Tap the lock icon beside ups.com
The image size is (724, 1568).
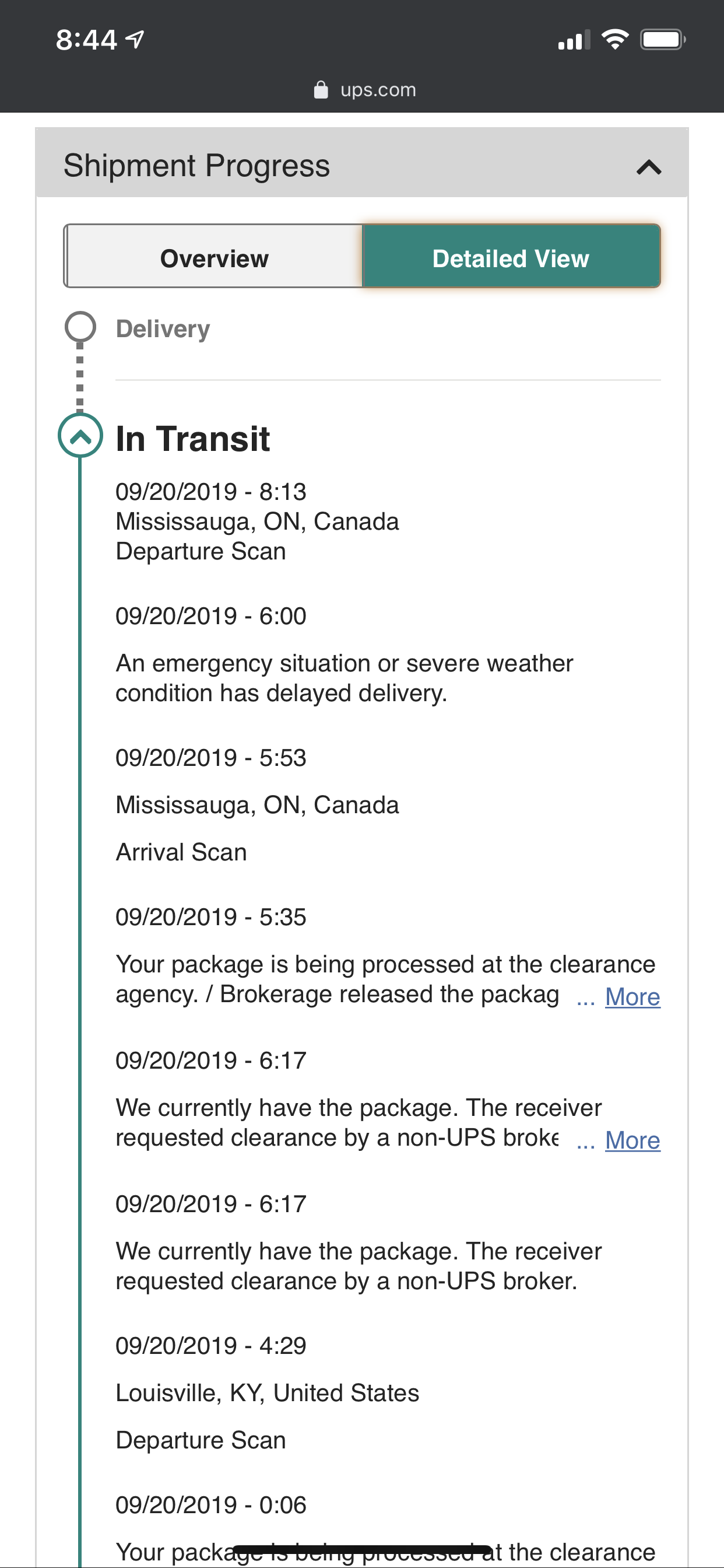[321, 90]
